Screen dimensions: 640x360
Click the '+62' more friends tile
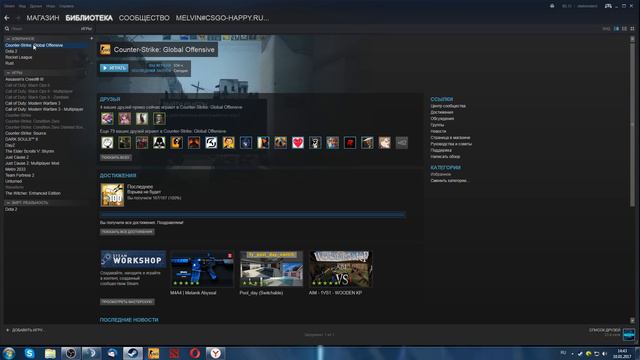402,142
